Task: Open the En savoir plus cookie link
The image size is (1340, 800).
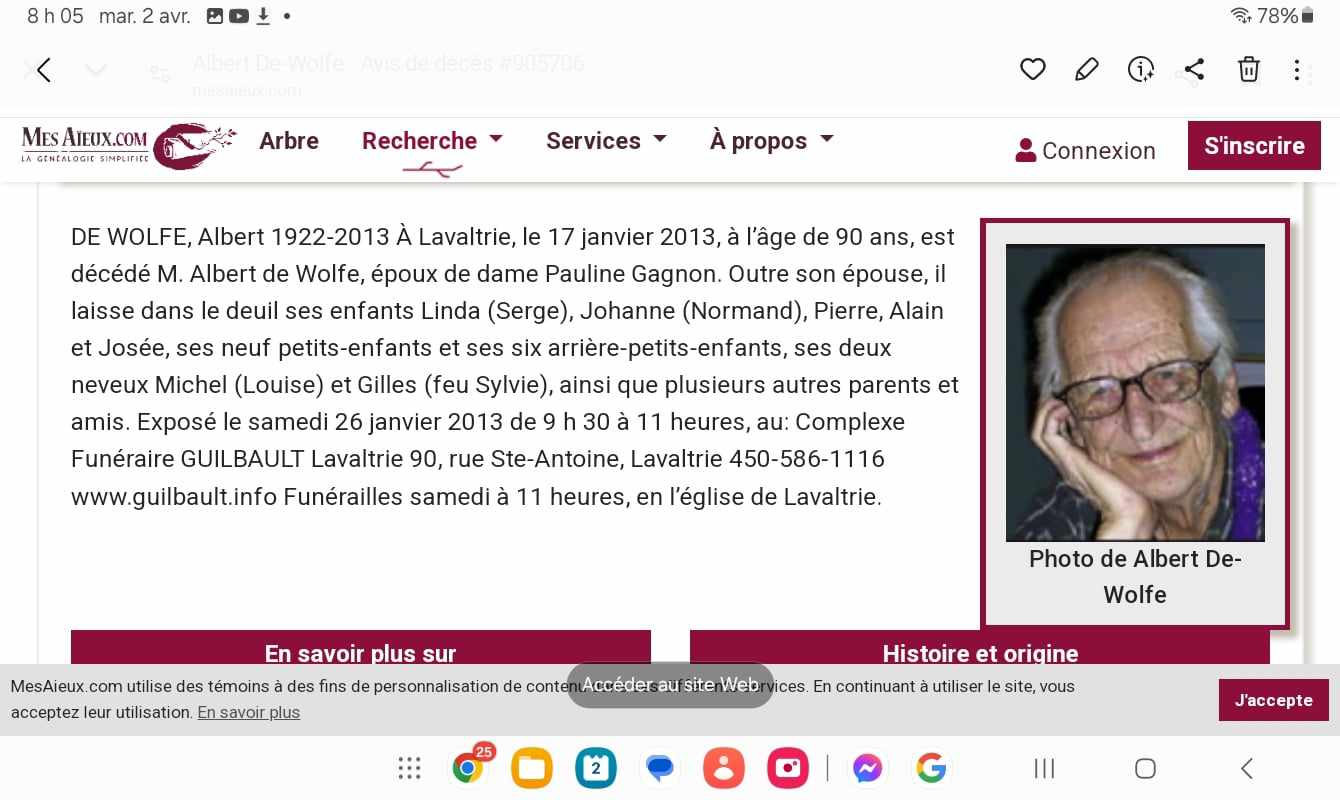Action: tap(248, 713)
